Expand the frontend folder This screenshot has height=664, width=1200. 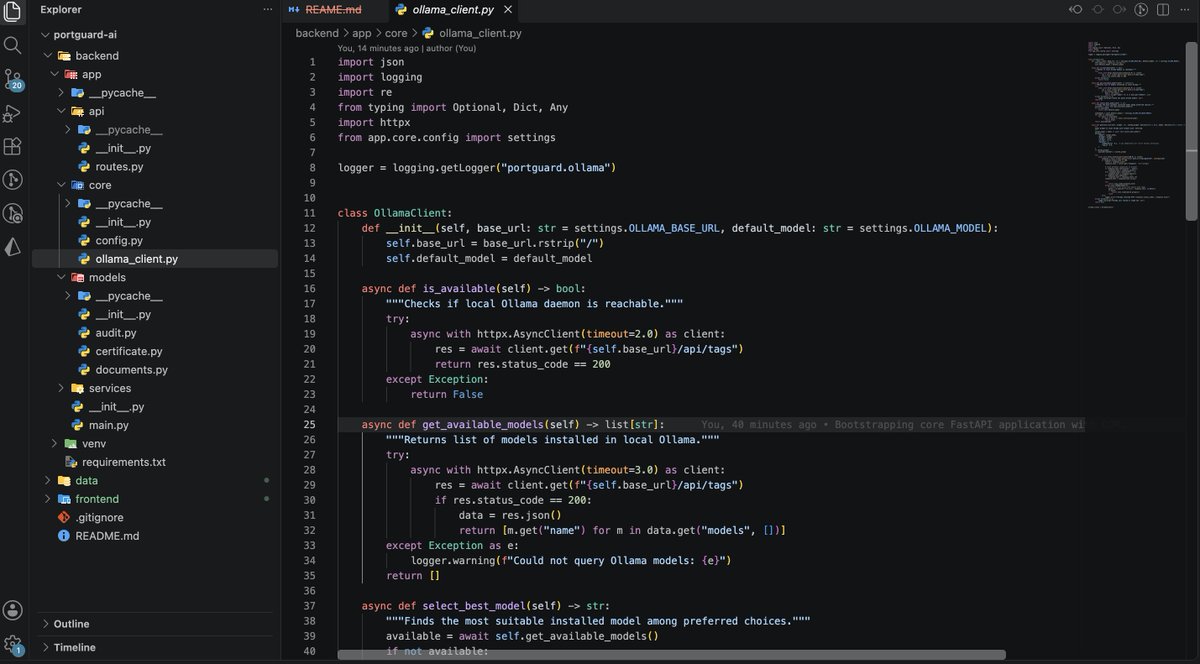pos(48,499)
